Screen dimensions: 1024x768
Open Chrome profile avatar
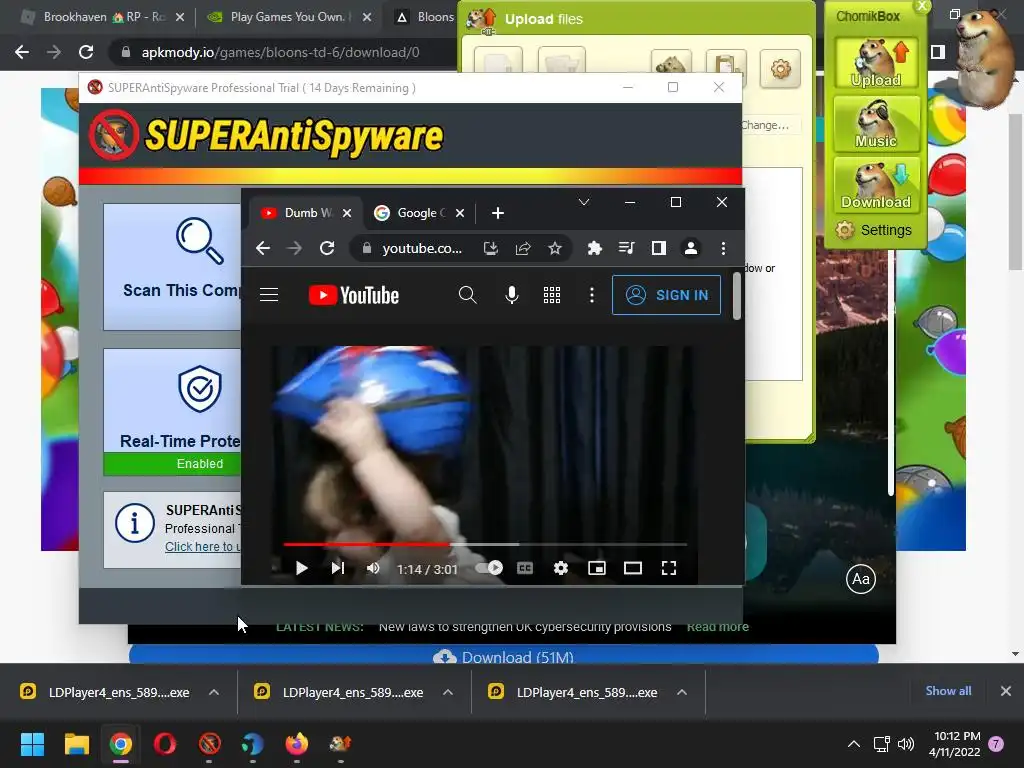coord(690,248)
